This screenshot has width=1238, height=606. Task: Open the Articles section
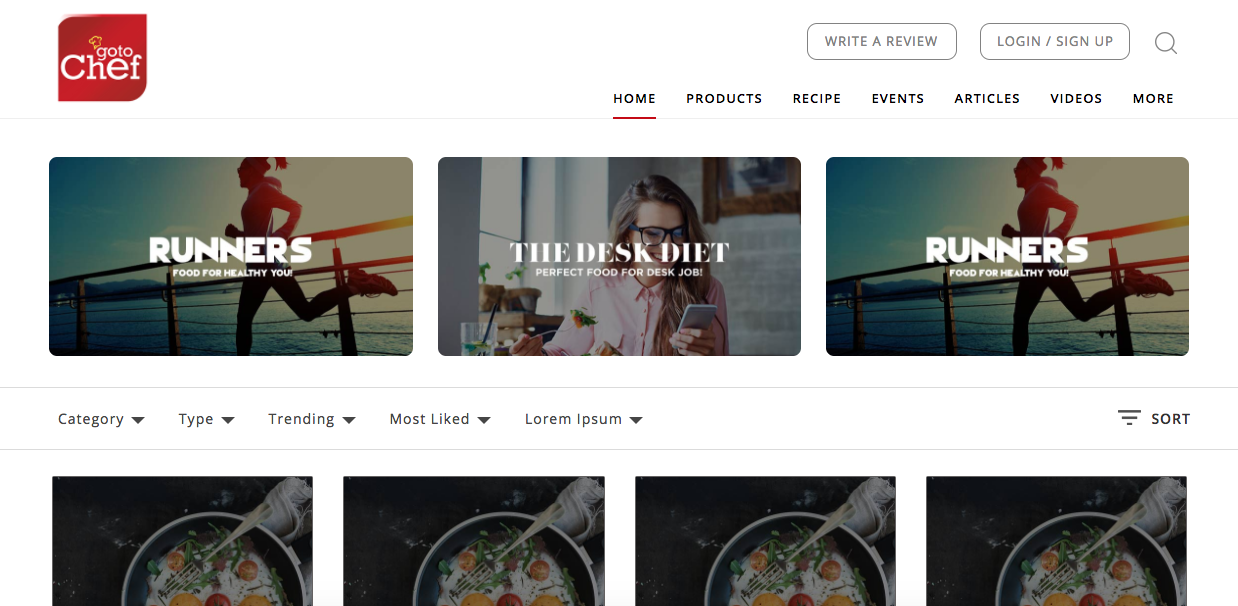tap(987, 98)
